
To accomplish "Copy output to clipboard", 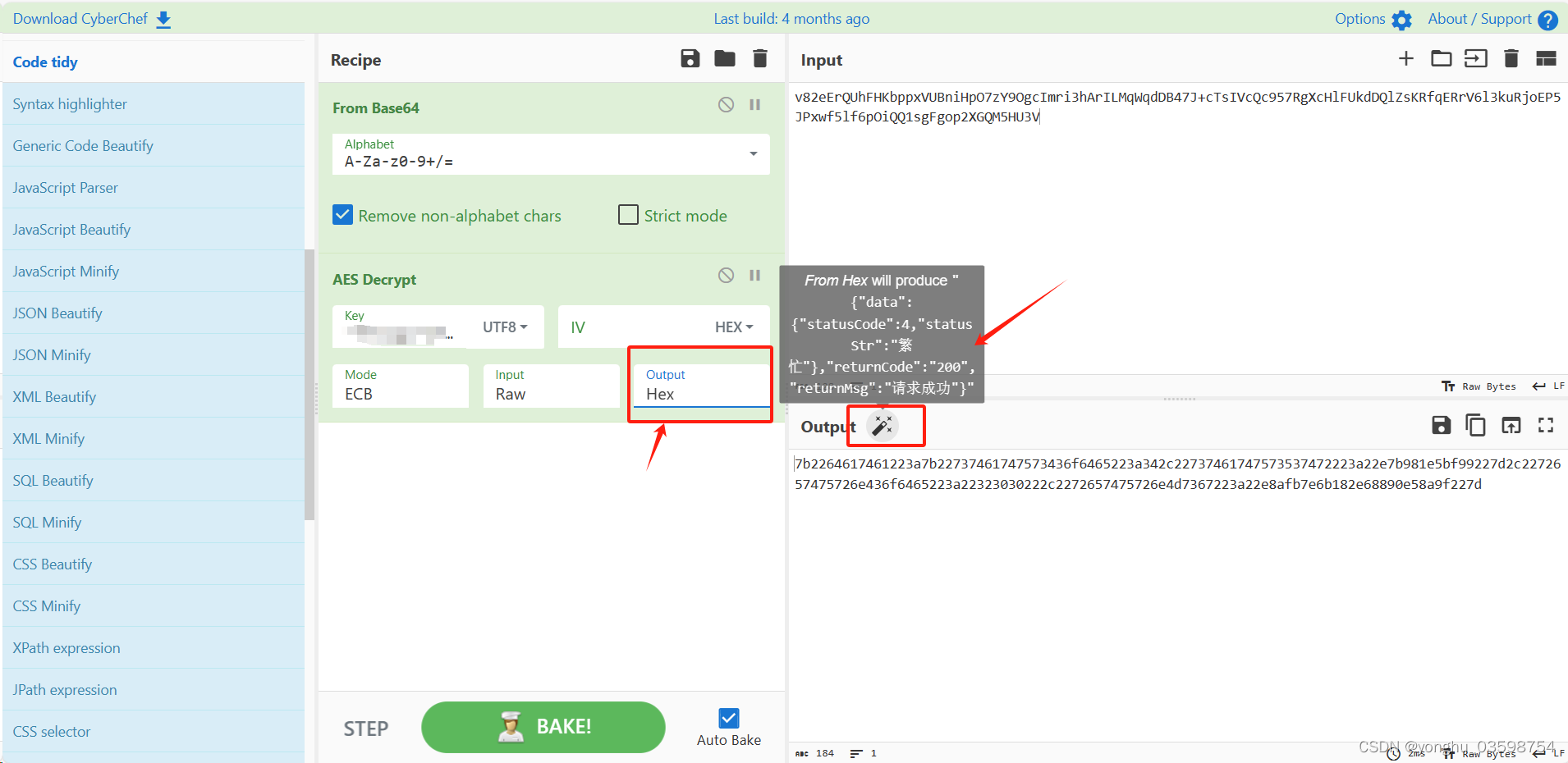I will tap(1475, 425).
